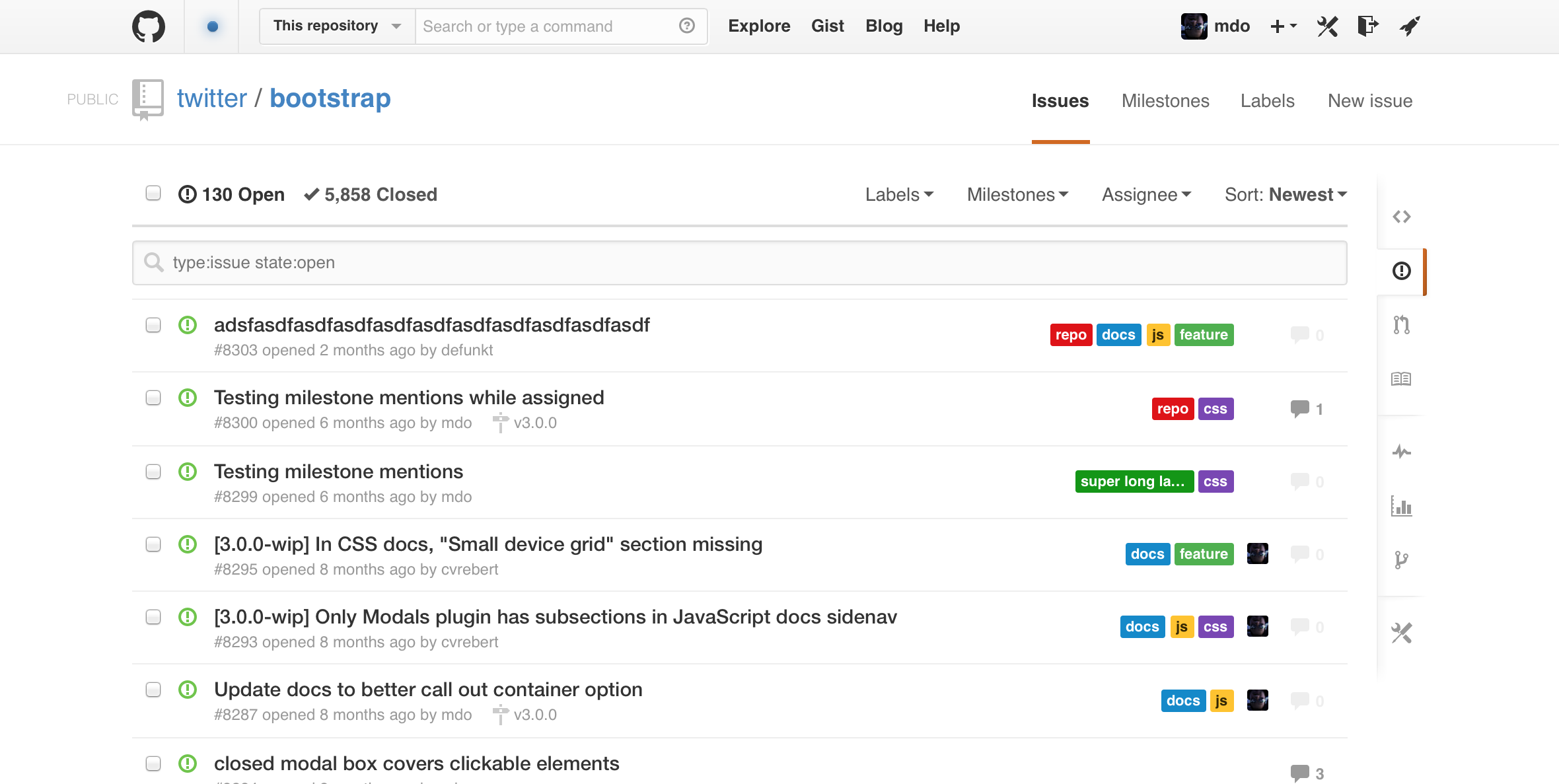Image resolution: width=1559 pixels, height=784 pixels.
Task: Open Pull Requests sidebar icon
Action: click(1402, 325)
